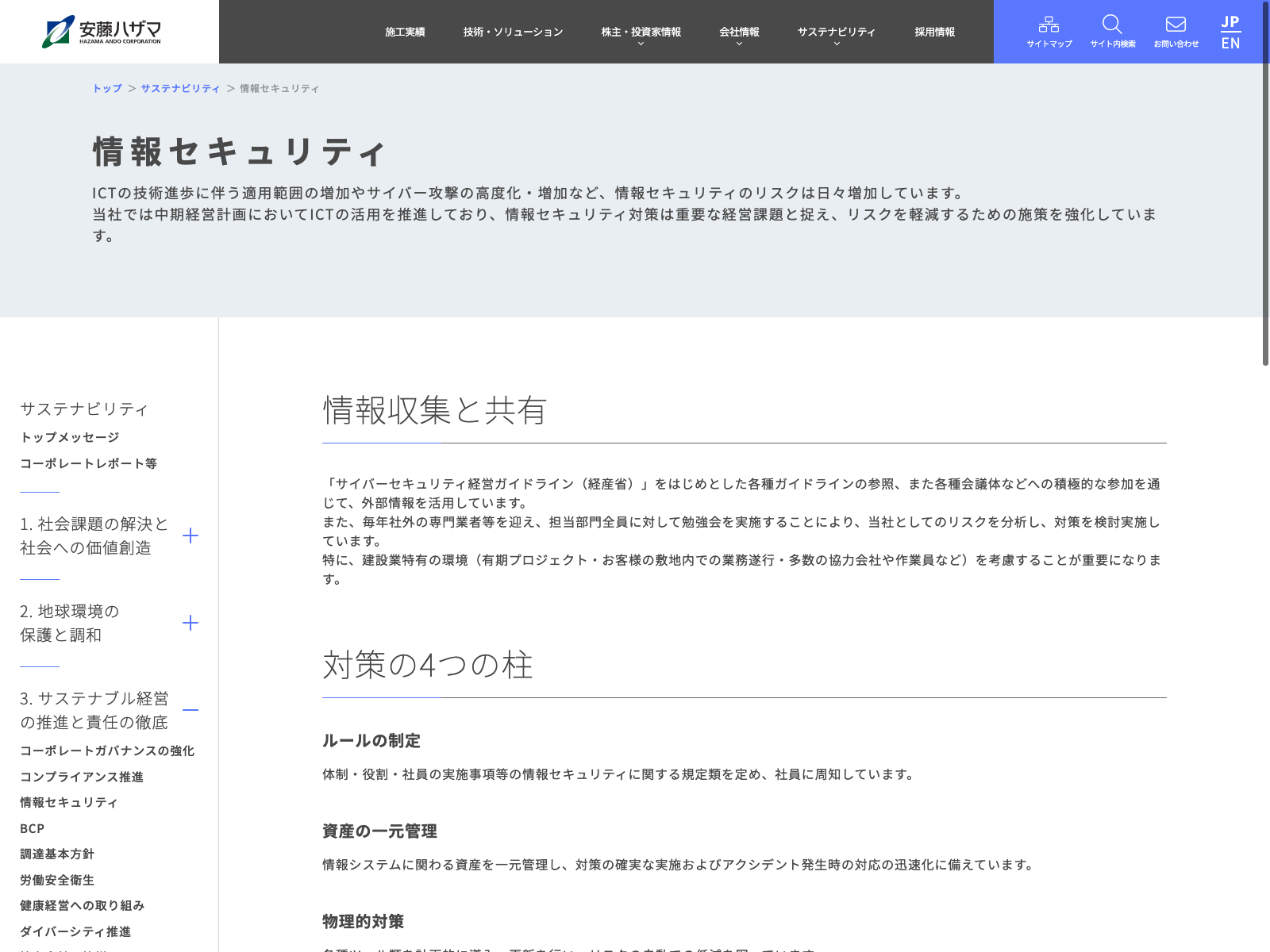Open 会社情報 dropdown menu
Viewport: 1270px width, 952px height.
point(739,33)
